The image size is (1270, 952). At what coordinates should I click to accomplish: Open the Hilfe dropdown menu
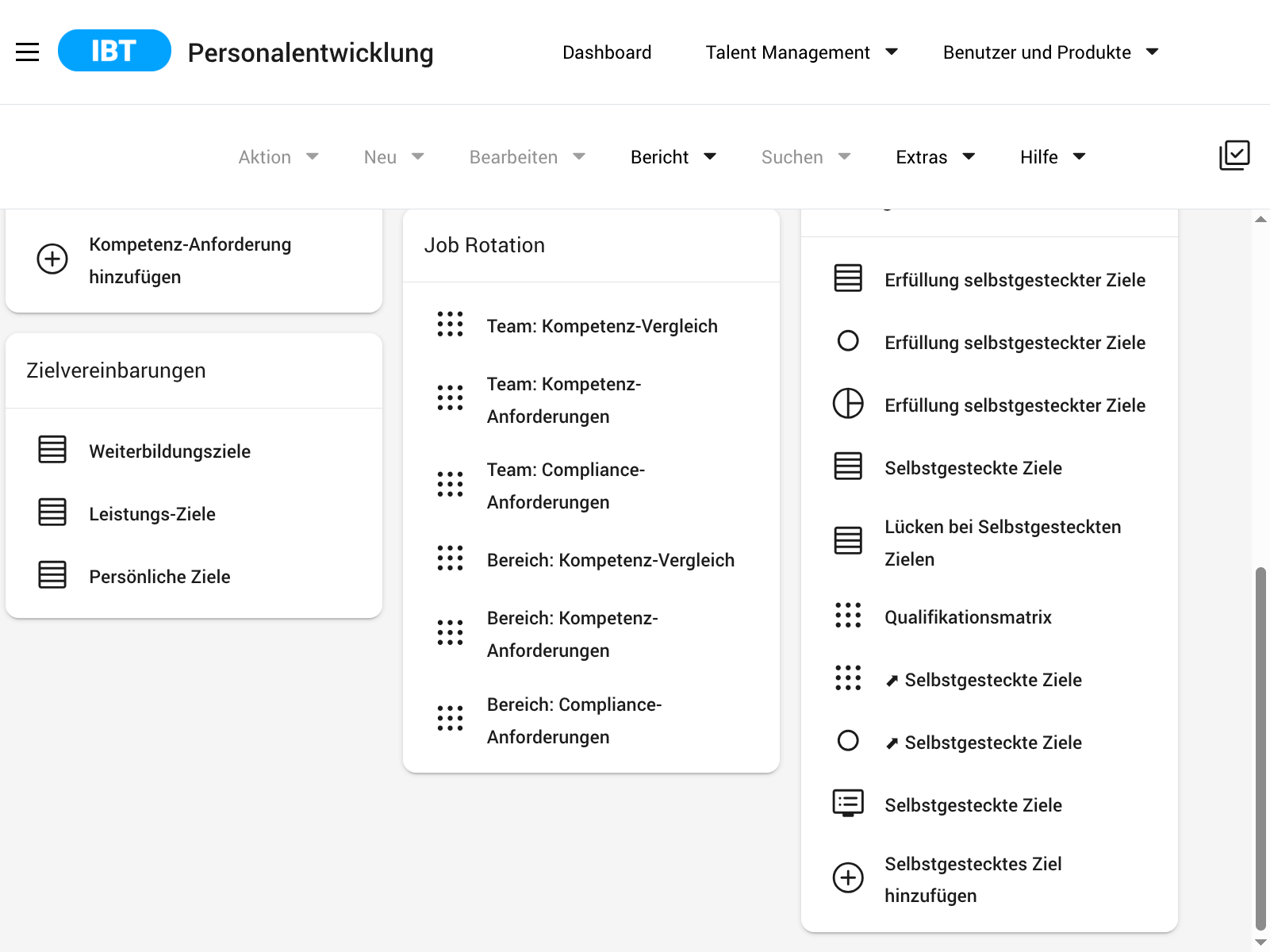(x=1053, y=157)
